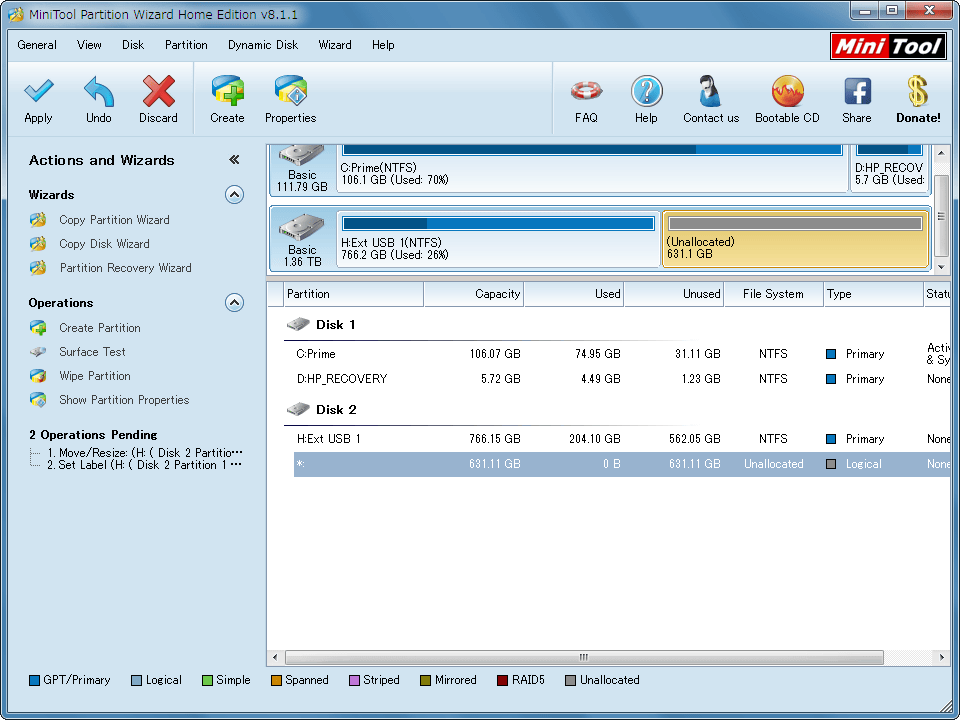Select the D:HP_RECOVERY row
Screen dimensions: 960x720
pyautogui.click(x=621, y=379)
